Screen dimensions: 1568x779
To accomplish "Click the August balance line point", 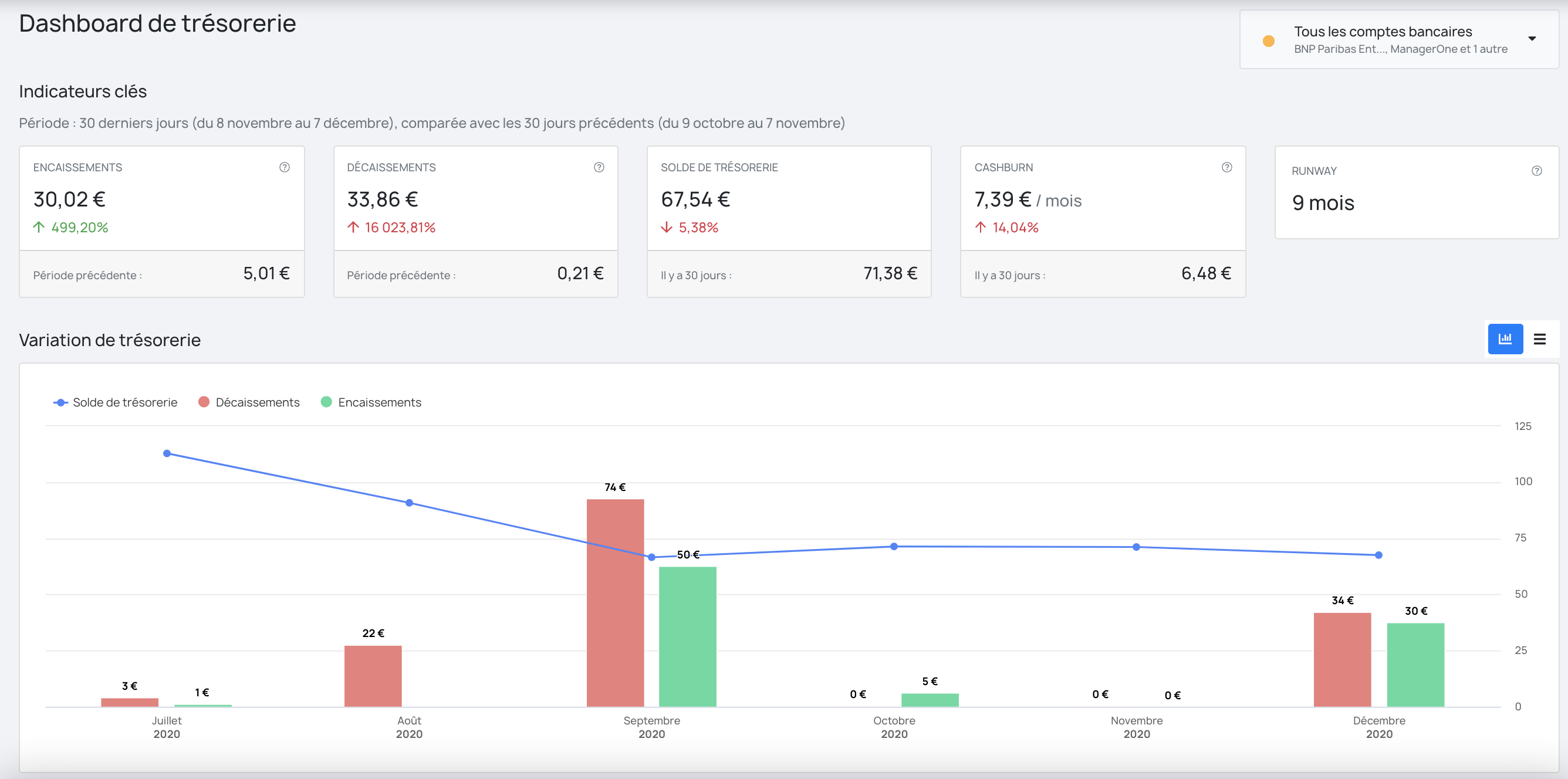I will 410,503.
